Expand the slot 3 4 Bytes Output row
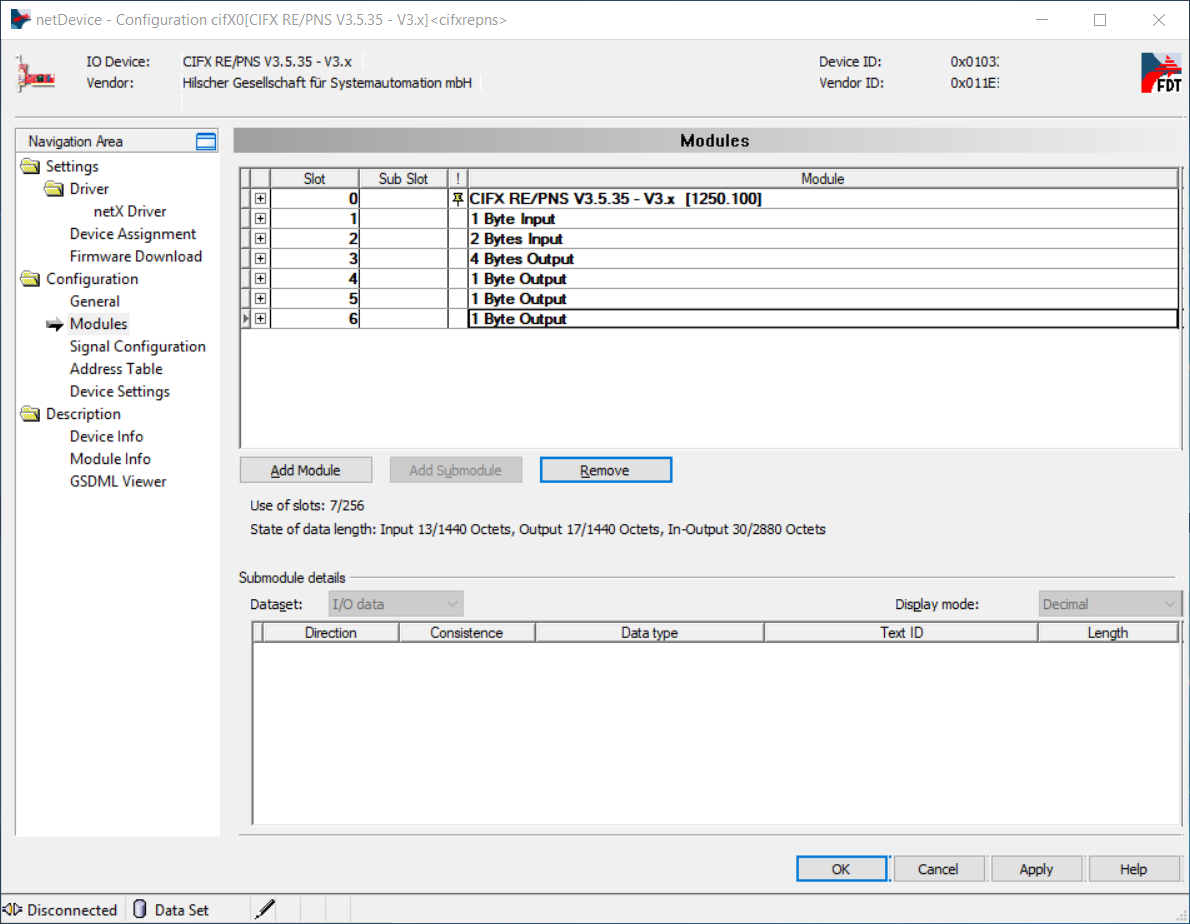1190x924 pixels. point(260,259)
